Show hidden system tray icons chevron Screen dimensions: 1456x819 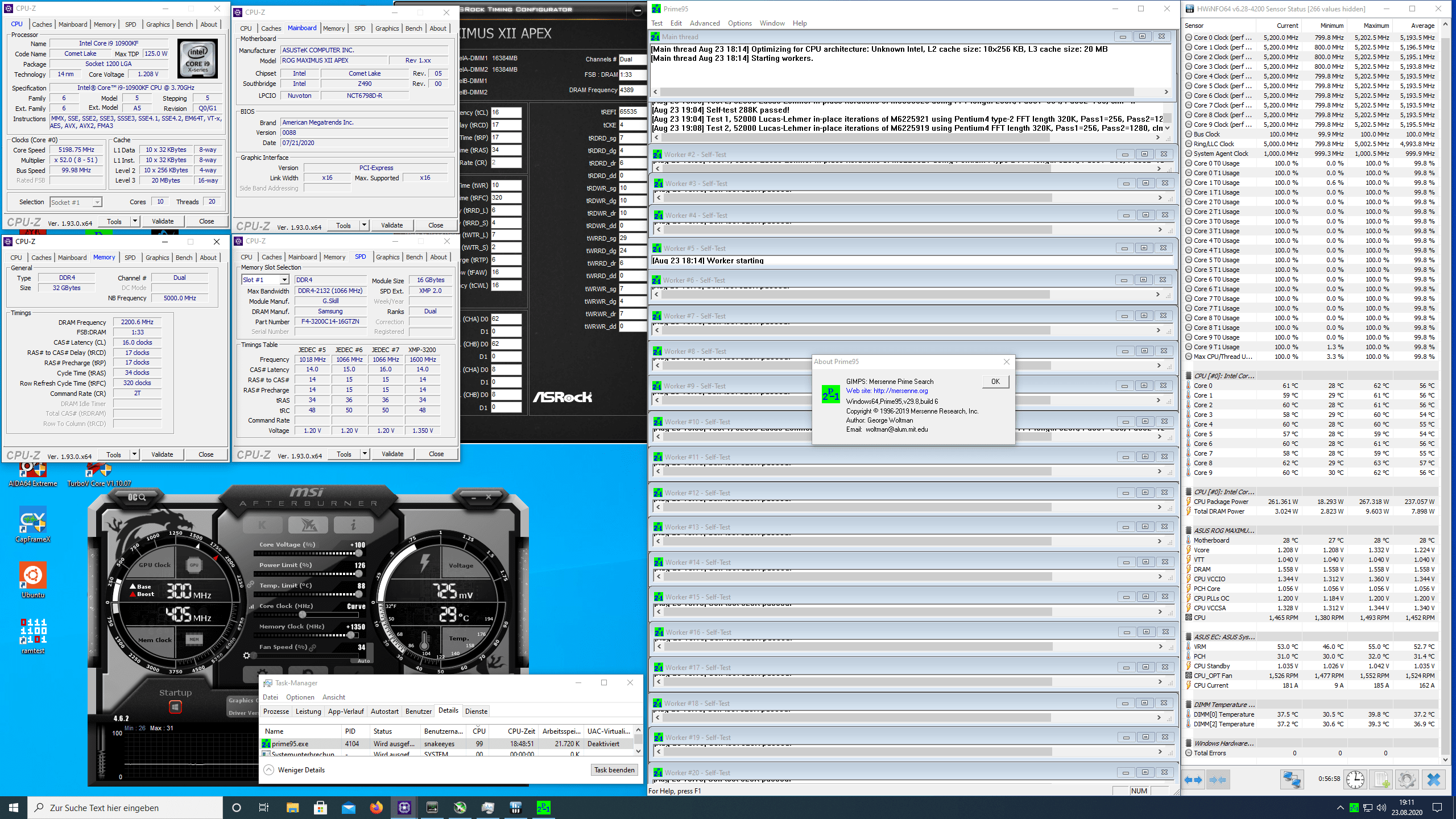[x=1340, y=808]
